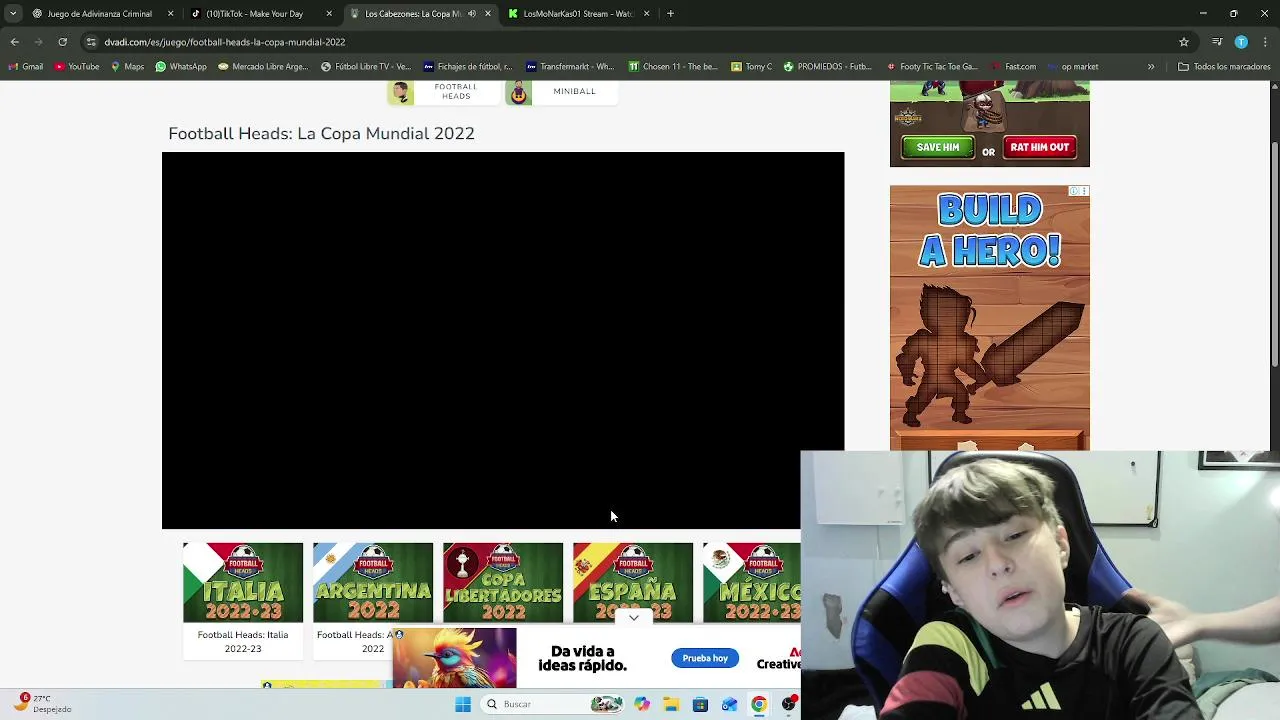Image resolution: width=1280 pixels, height=720 pixels.
Task: Open the Maps bookmark
Action: click(x=127, y=67)
